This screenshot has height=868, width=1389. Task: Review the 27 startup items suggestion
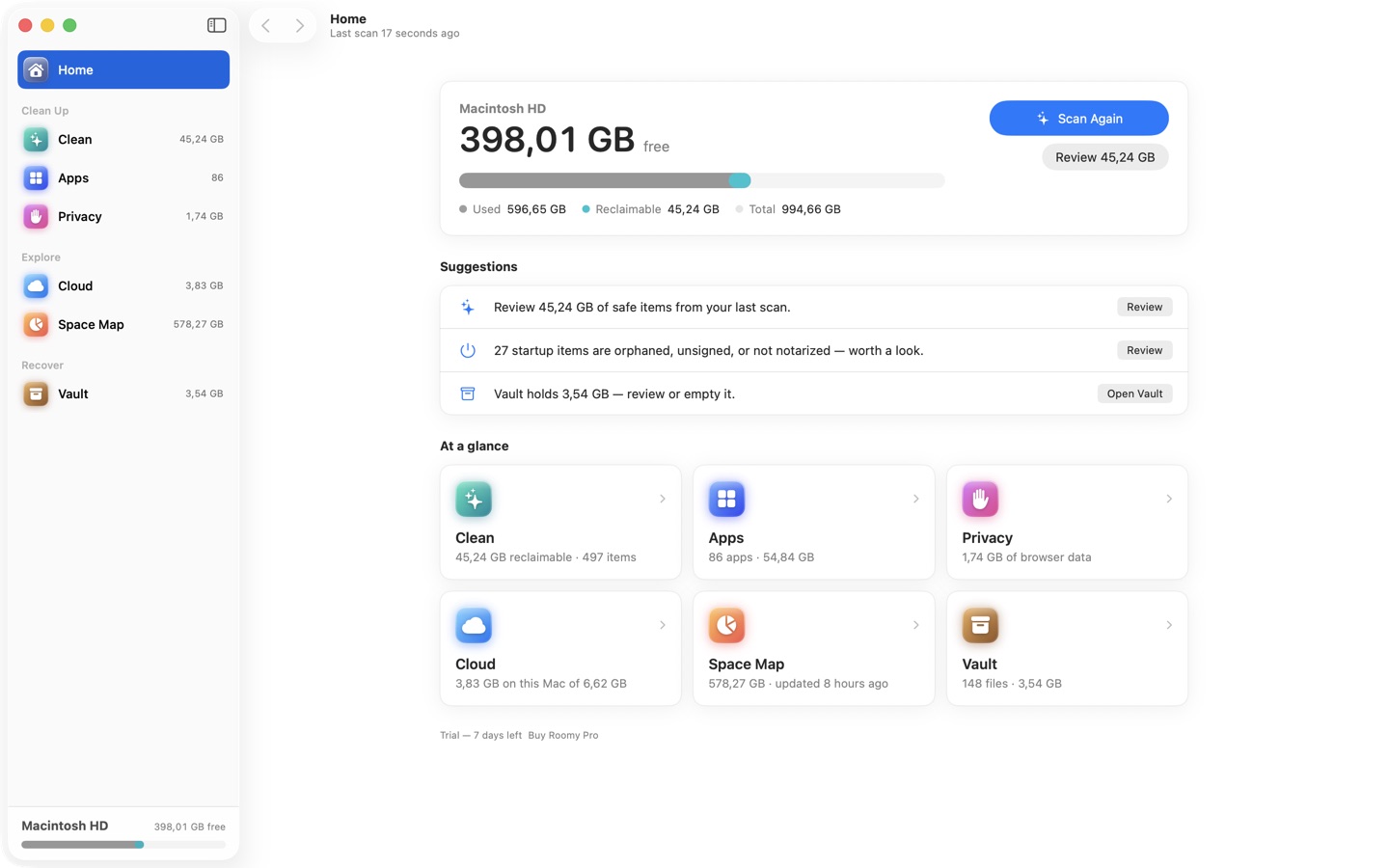[x=1144, y=350]
